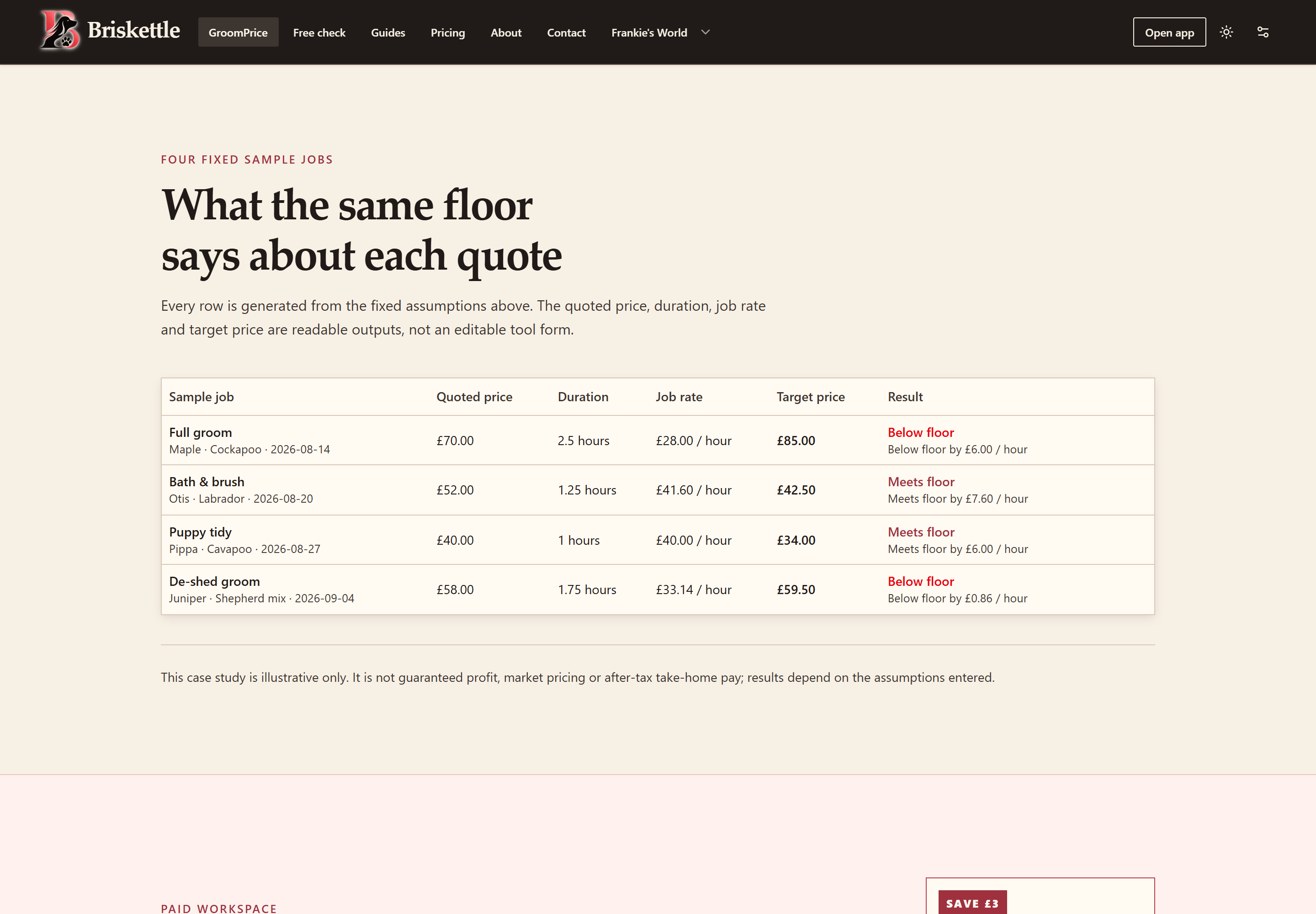The image size is (1316, 914).
Task: Click 'Juniper · Shepherd mix · 2026-09-04' detail
Action: point(262,599)
